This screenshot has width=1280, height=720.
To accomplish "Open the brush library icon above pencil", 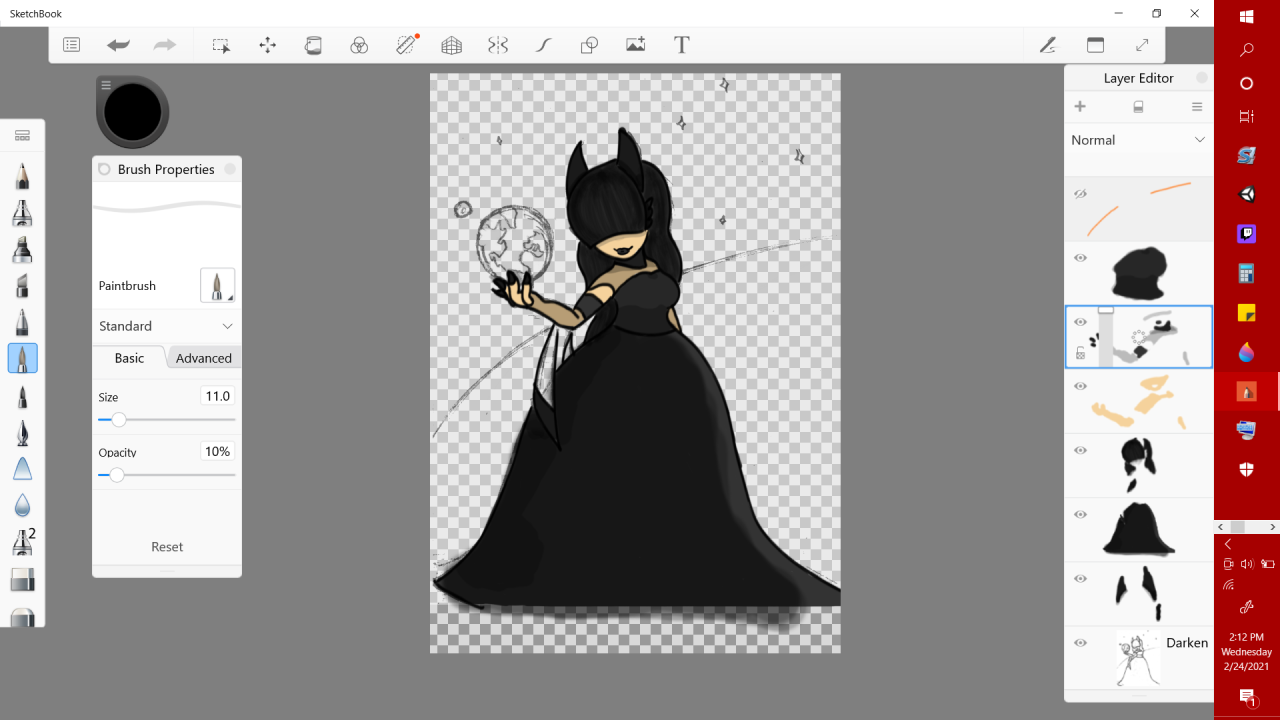I will point(22,136).
